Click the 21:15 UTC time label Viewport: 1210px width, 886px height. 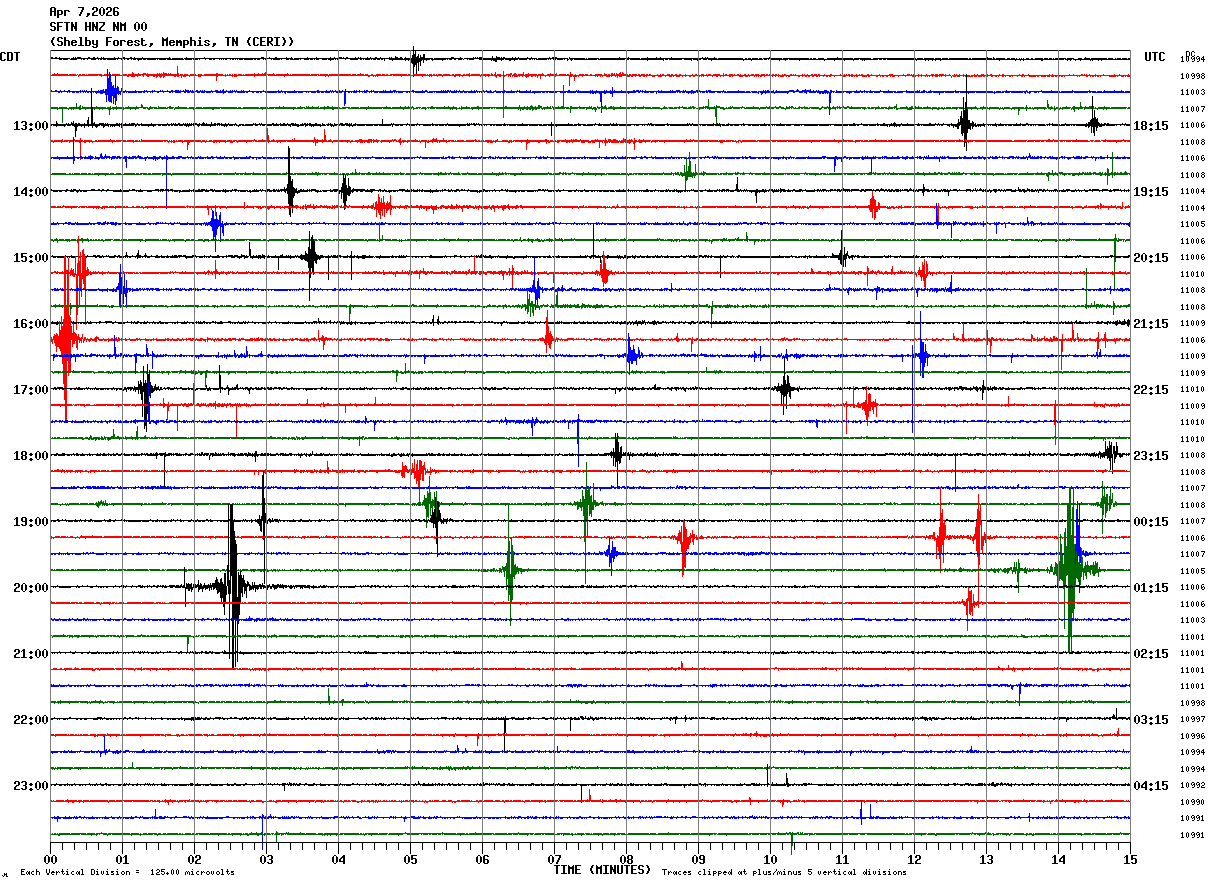click(x=1151, y=323)
